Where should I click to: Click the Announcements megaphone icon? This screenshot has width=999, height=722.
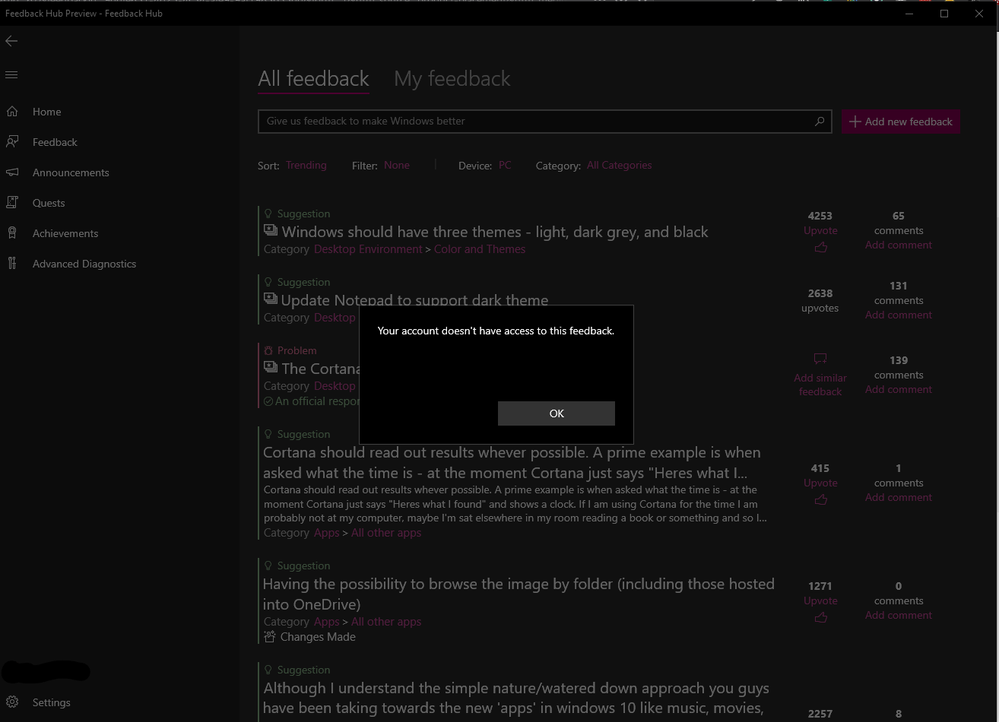[x=12, y=172]
